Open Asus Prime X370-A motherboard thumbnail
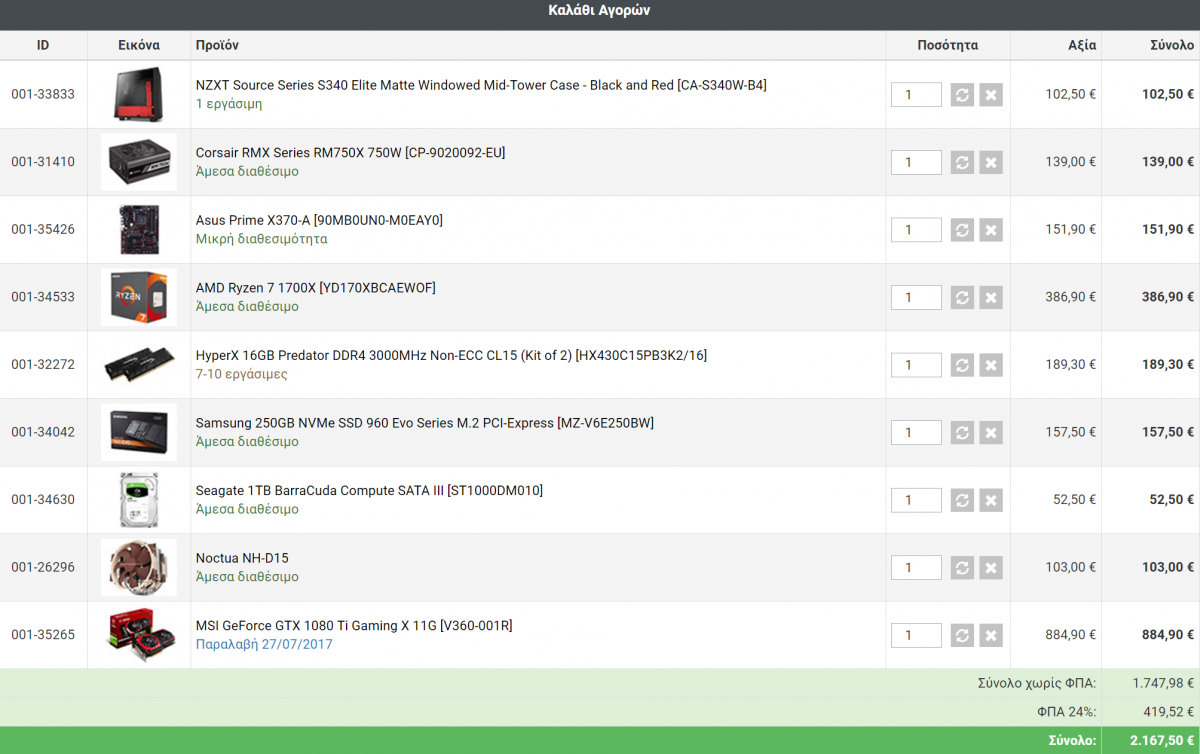1200x754 pixels. point(139,229)
